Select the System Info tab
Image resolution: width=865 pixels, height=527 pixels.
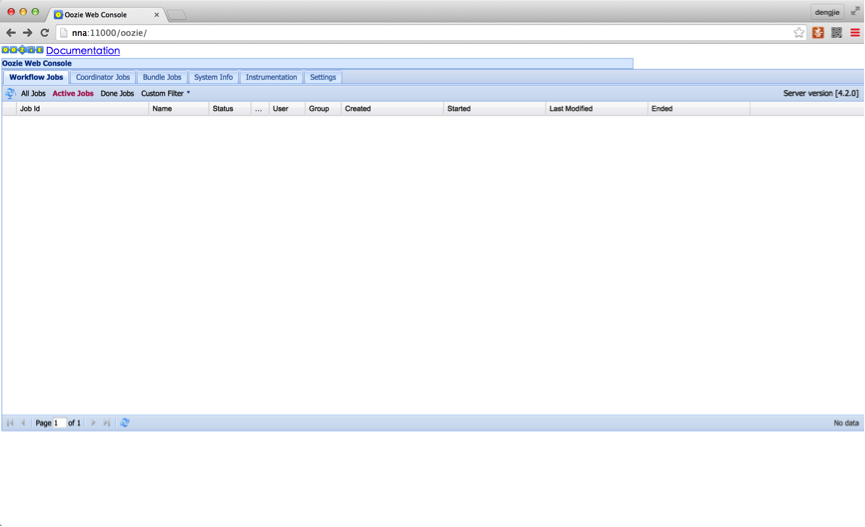pyautogui.click(x=213, y=77)
